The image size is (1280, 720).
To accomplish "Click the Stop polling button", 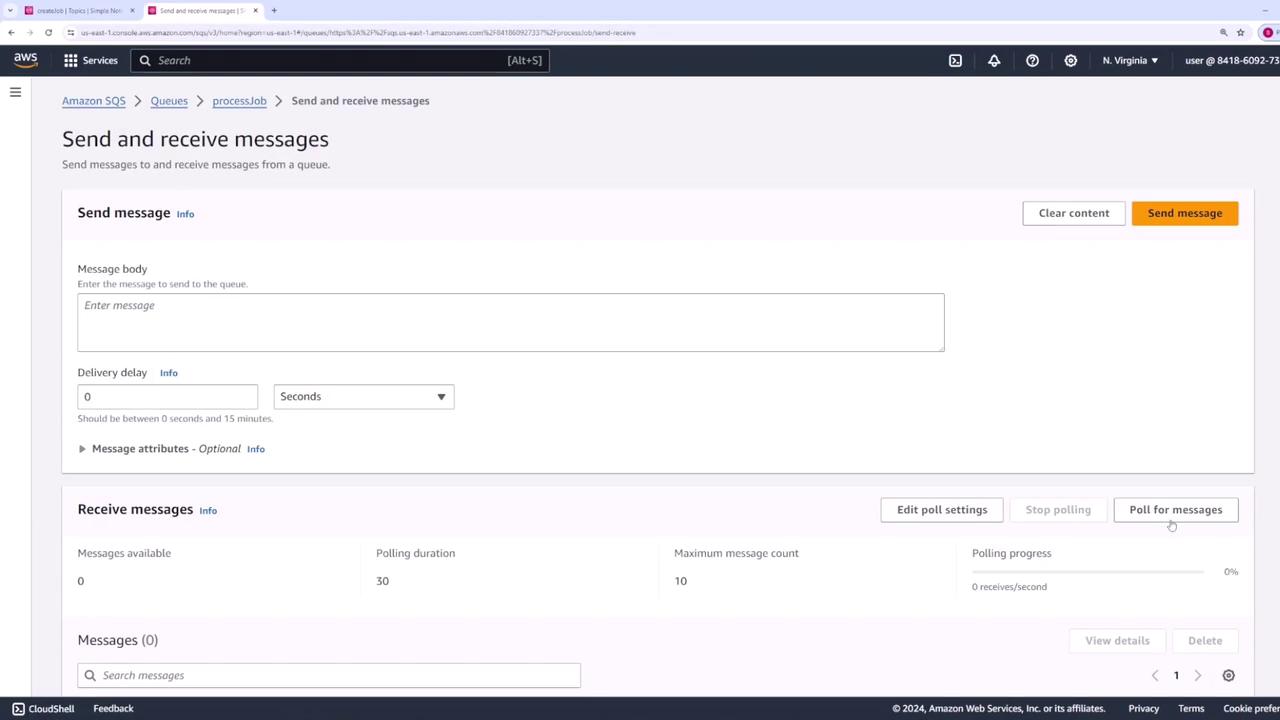I will pos(1057,510).
